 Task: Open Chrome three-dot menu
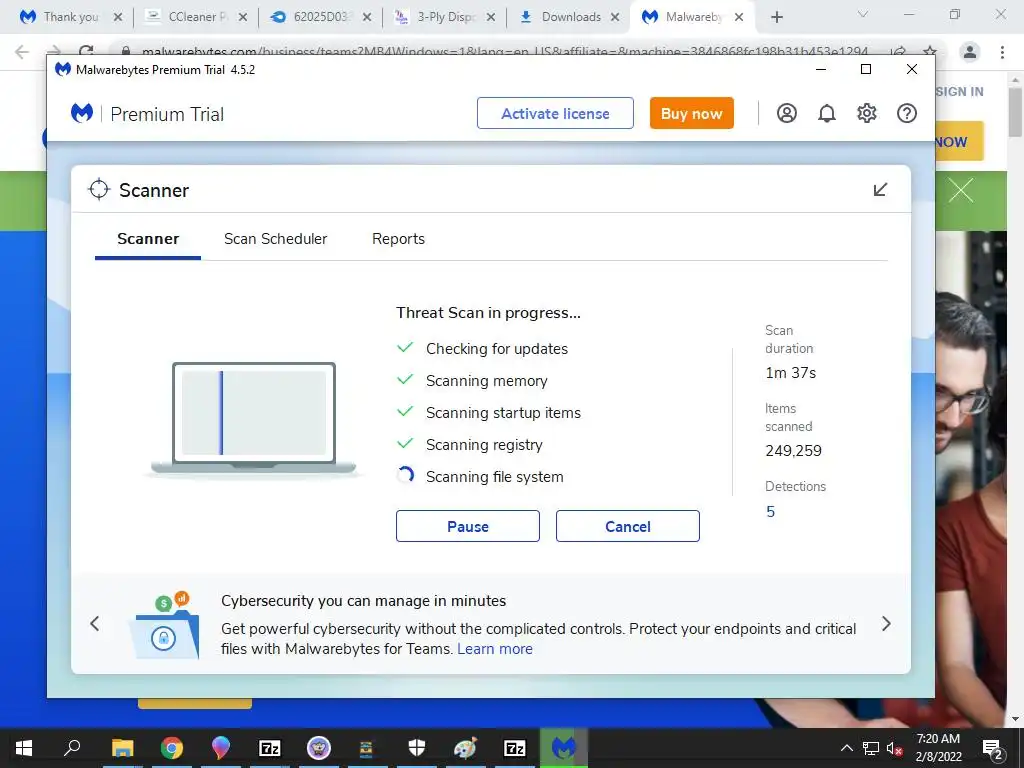click(1002, 52)
